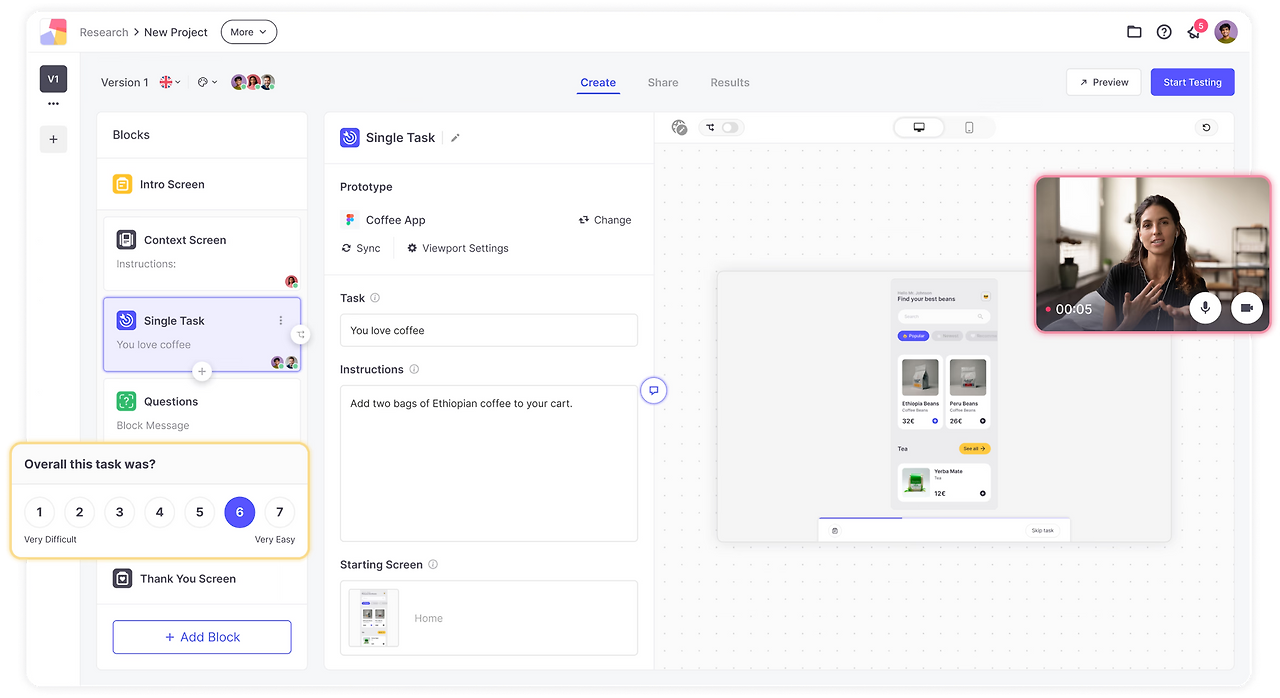Click the Figma Coffee App icon
The height and width of the screenshot is (698, 1280).
click(350, 220)
